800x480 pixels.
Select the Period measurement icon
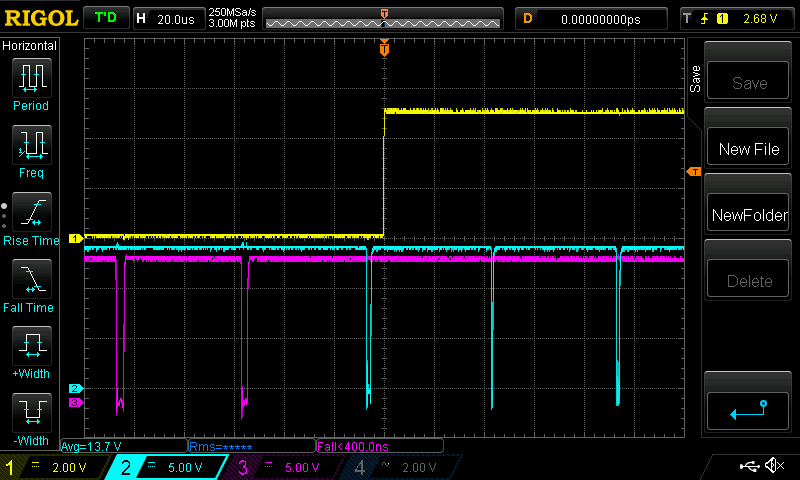pos(31,78)
